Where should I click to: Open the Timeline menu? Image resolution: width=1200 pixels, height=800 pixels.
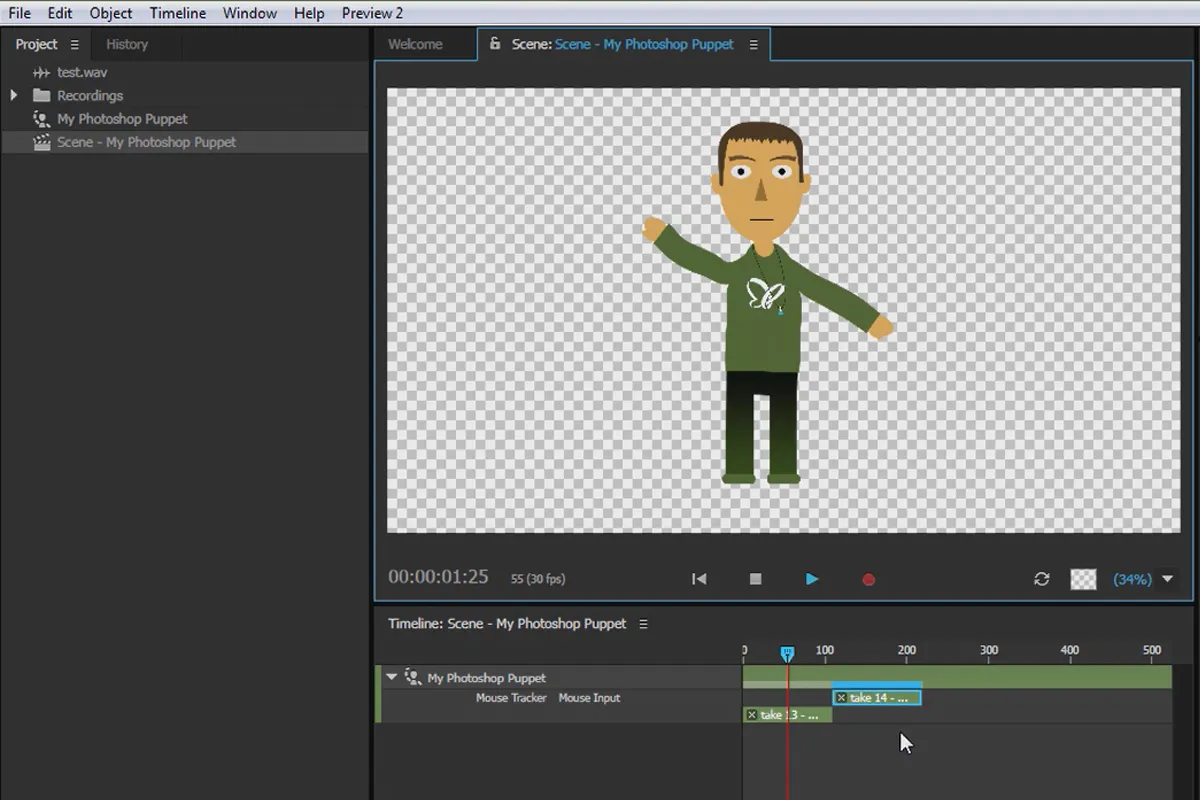(x=178, y=13)
